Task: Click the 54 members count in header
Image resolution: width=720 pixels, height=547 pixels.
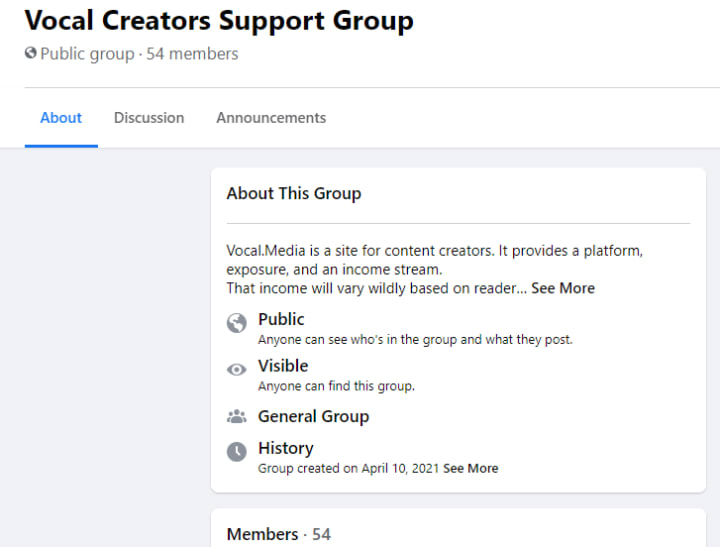Action: 192,54
